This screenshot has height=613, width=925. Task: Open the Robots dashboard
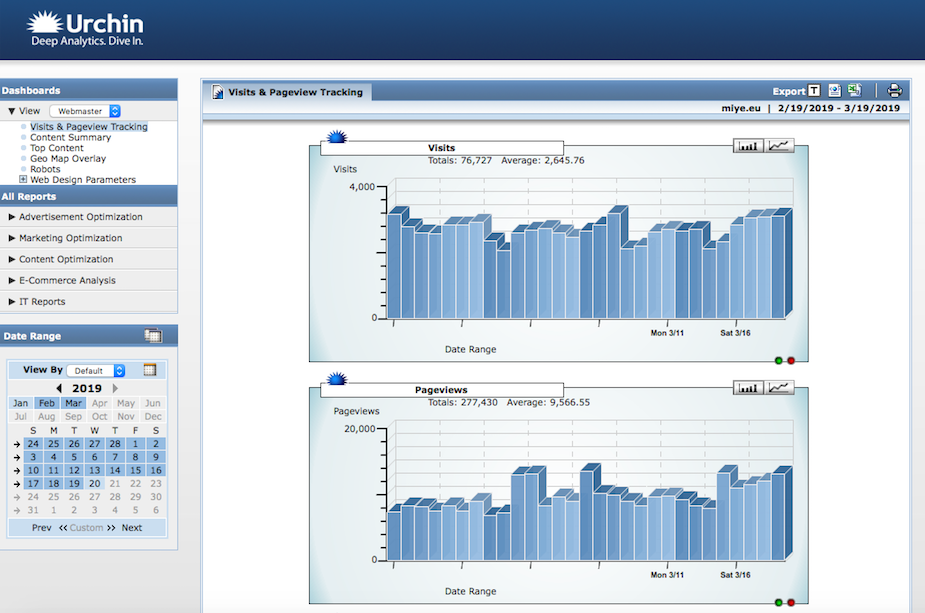[45, 169]
